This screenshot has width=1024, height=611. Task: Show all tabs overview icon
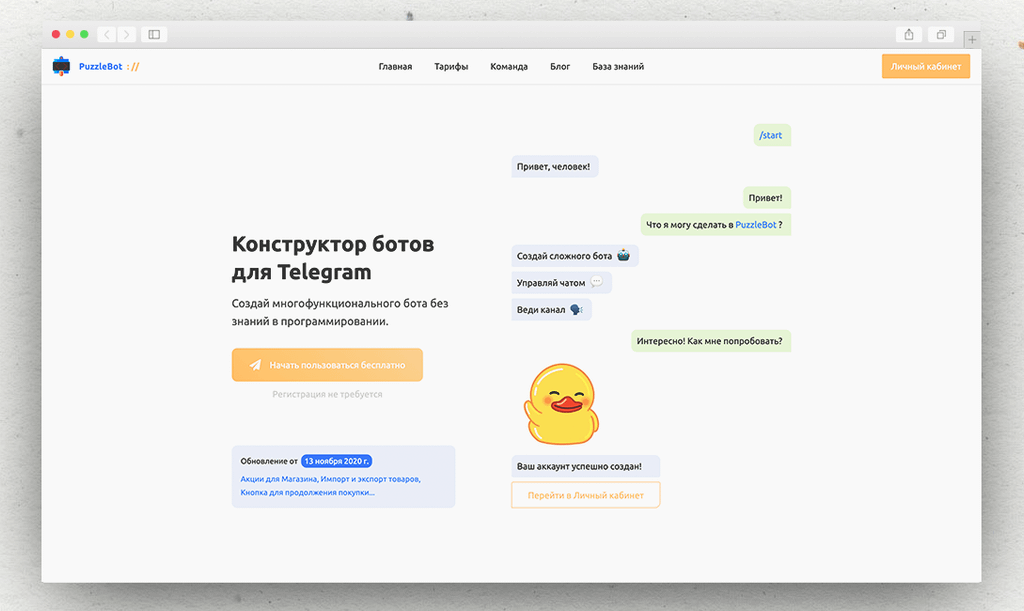pyautogui.click(x=941, y=35)
